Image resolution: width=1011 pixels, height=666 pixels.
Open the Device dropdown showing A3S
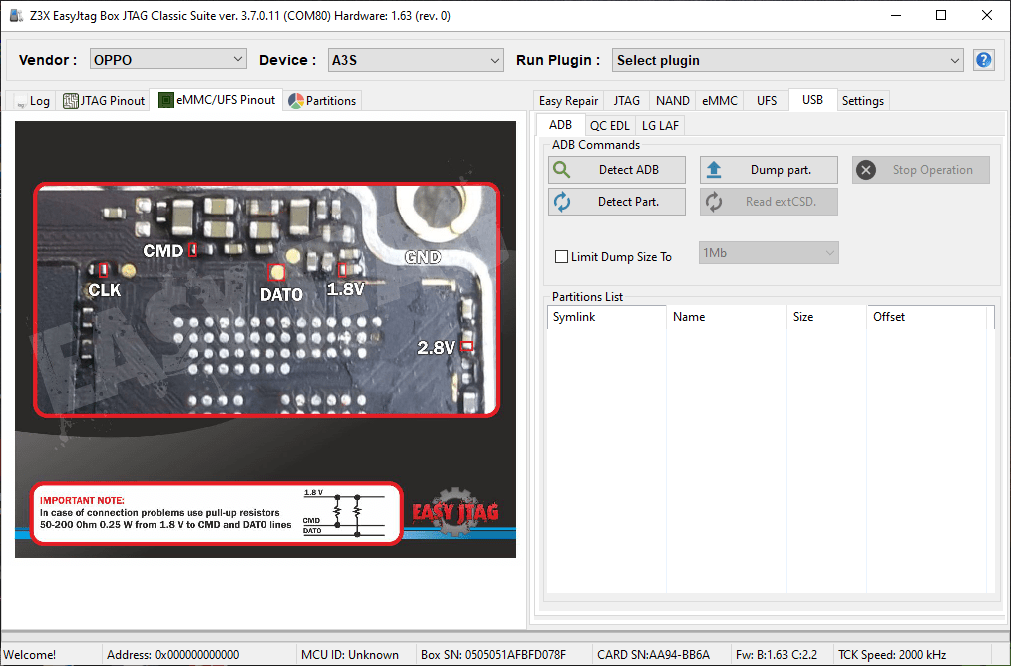coord(415,60)
